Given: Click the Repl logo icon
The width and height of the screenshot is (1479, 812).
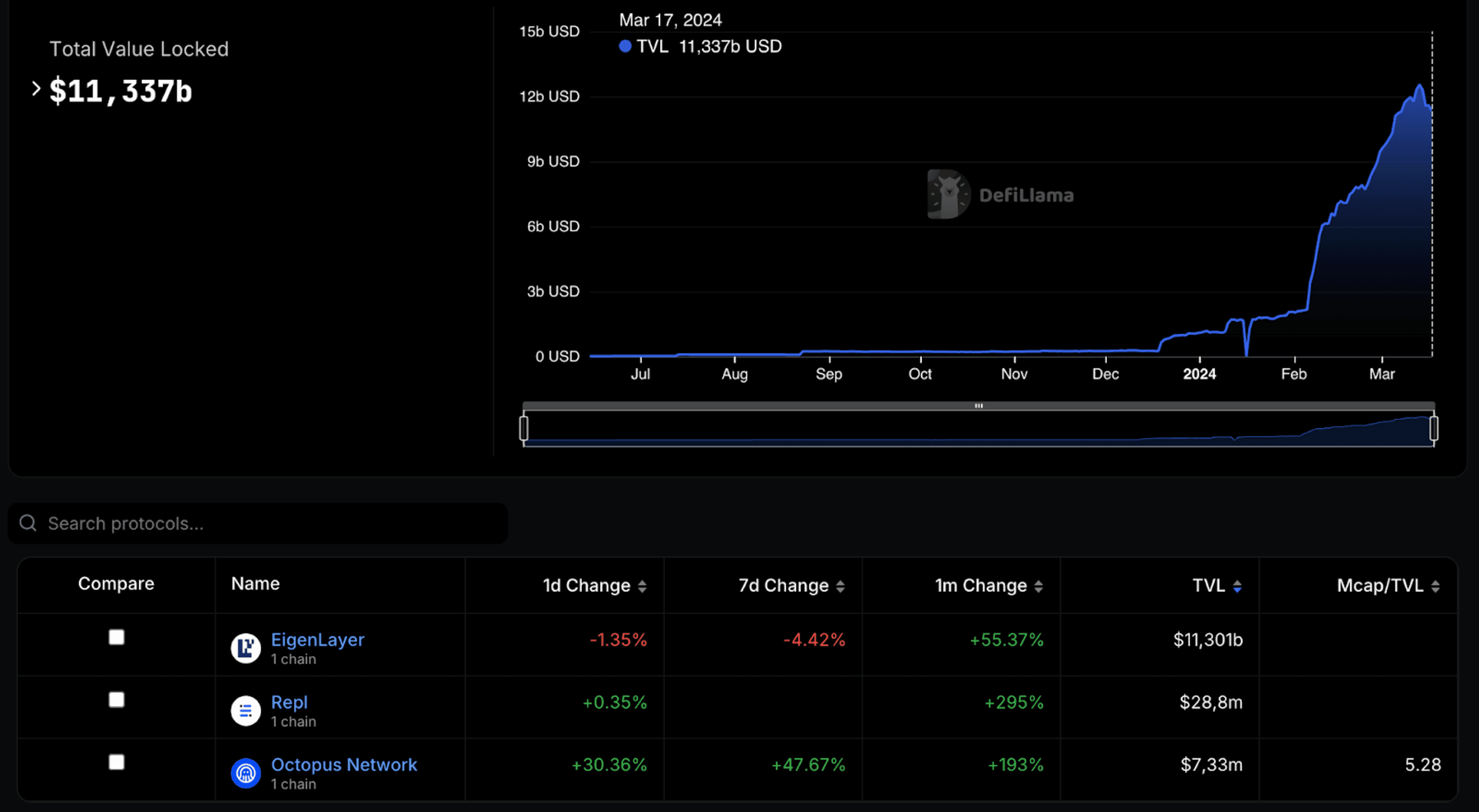Looking at the screenshot, I should (x=246, y=710).
